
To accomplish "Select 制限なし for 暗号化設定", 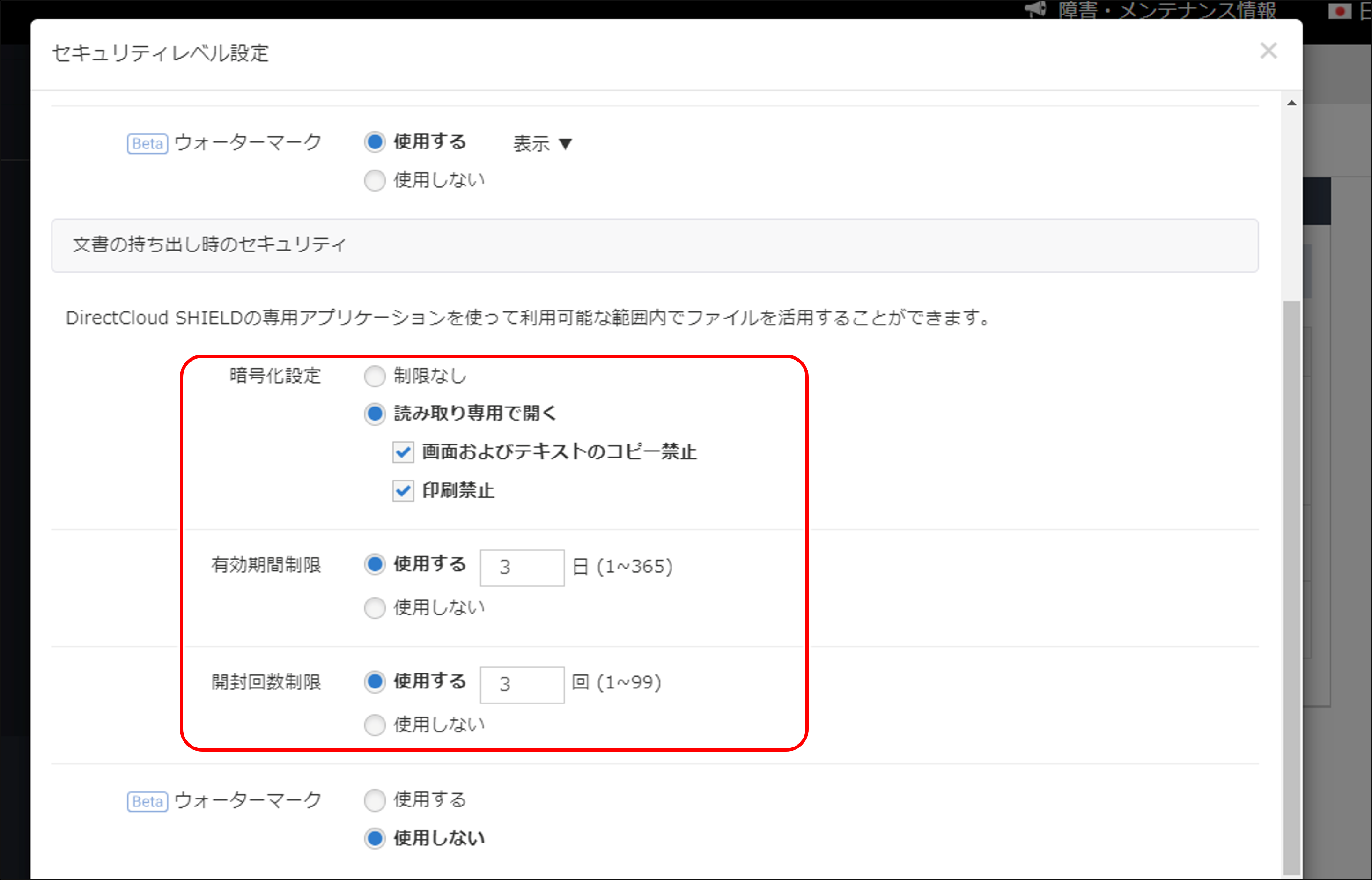I will pos(375,376).
